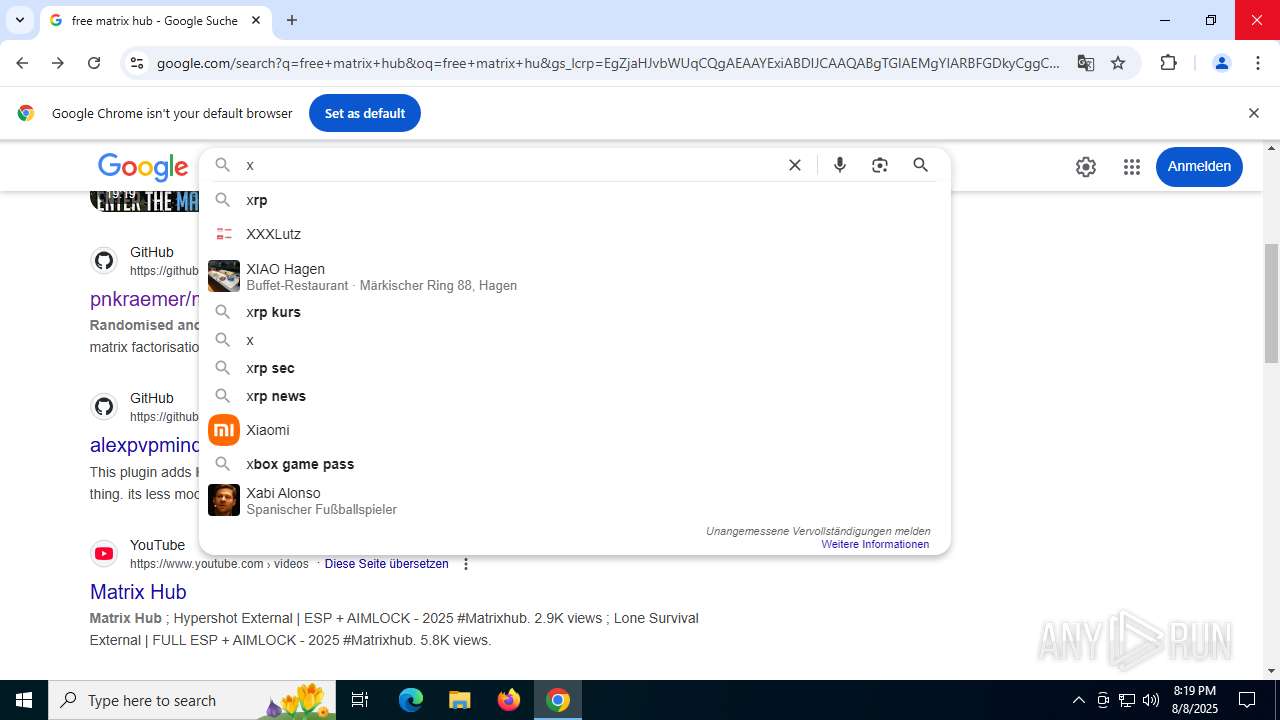
Task: Open 'Matrix Hub' YouTube result
Action: point(138,591)
